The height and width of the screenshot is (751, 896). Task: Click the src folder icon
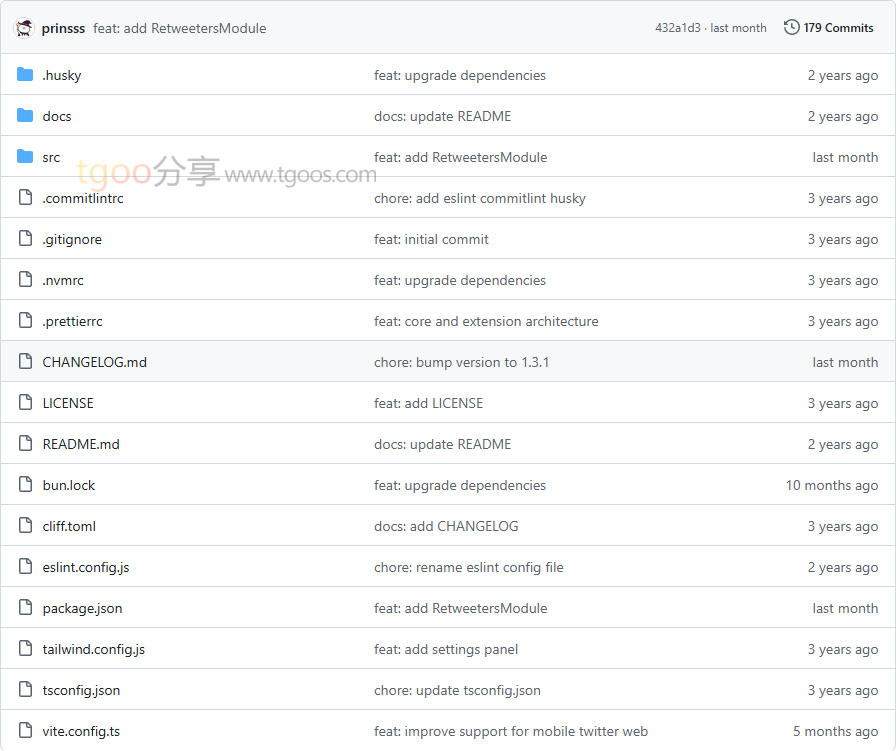click(x=25, y=157)
